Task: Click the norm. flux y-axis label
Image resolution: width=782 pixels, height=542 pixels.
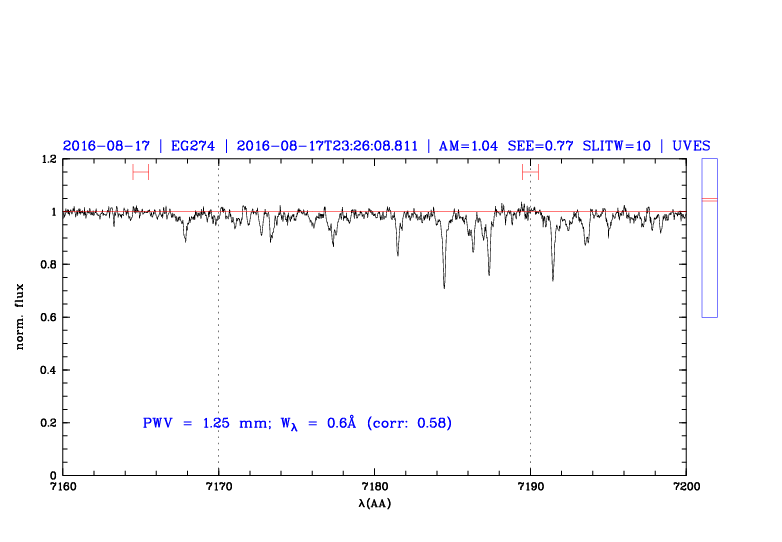Action: 20,317
